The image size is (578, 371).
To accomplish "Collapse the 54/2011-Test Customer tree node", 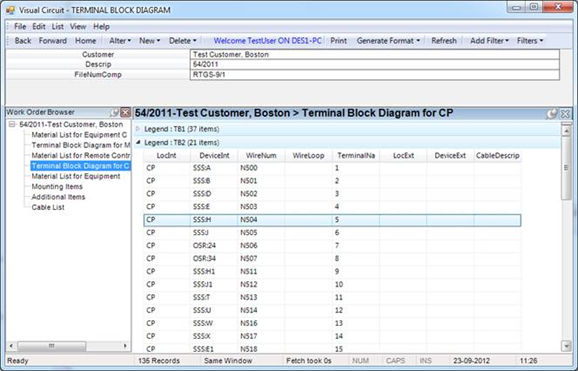I will (12, 124).
